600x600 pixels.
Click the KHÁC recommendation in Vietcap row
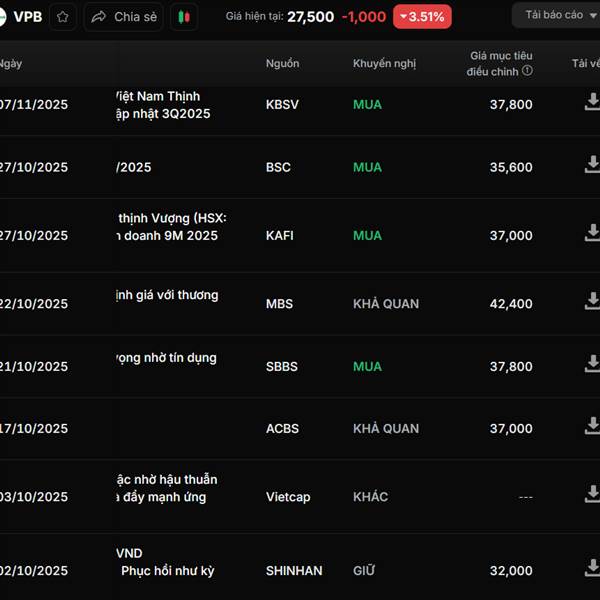(x=370, y=497)
